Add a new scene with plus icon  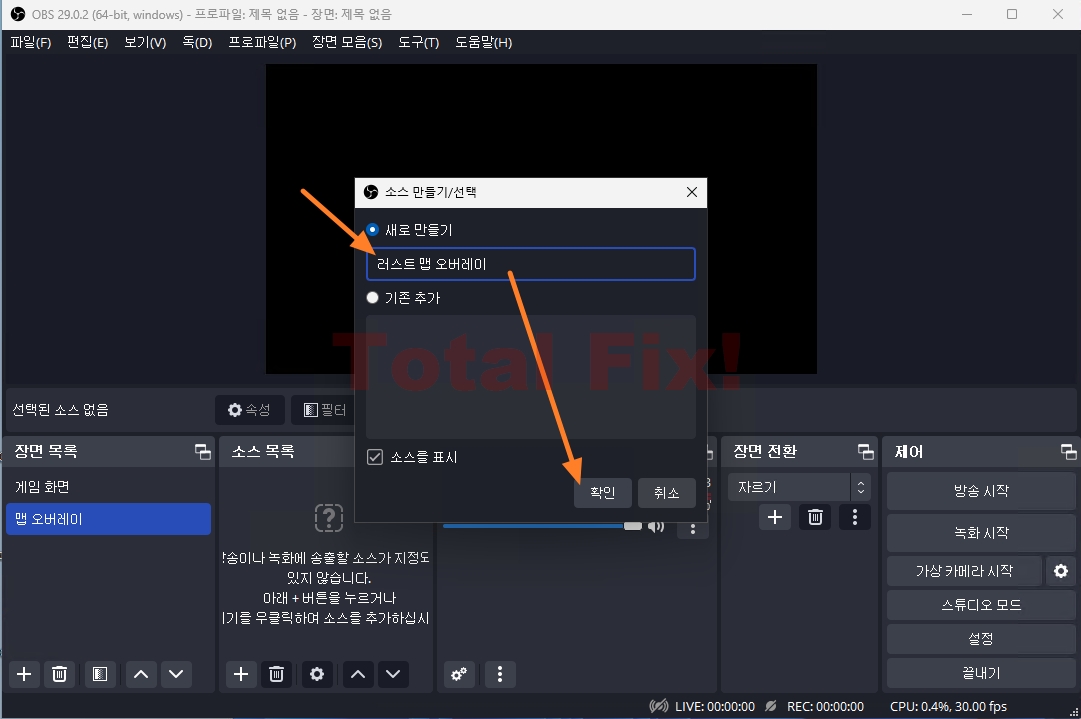click(24, 674)
